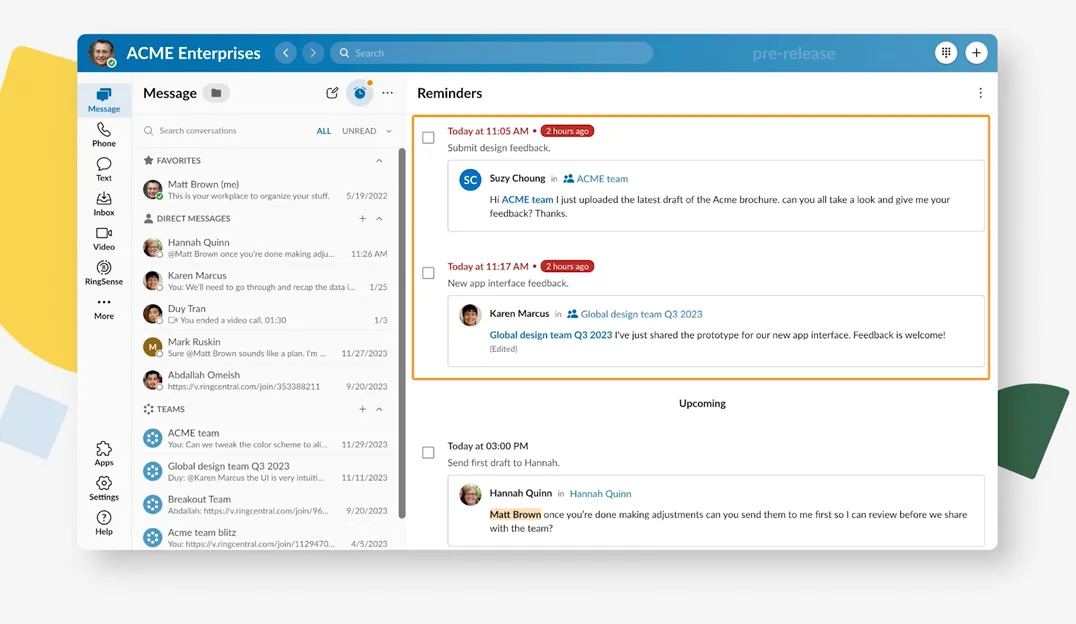This screenshot has width=1076, height=624.
Task: Click the compose new message icon
Action: [332, 93]
